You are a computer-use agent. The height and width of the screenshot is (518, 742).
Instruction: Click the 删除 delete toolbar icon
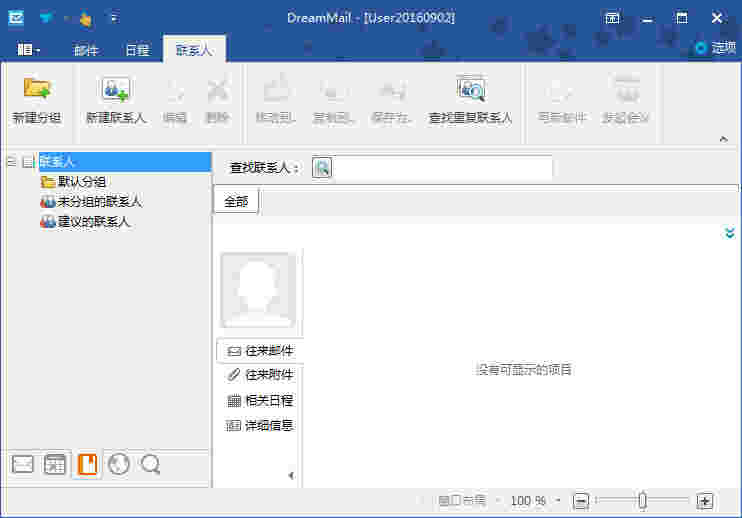click(x=218, y=89)
